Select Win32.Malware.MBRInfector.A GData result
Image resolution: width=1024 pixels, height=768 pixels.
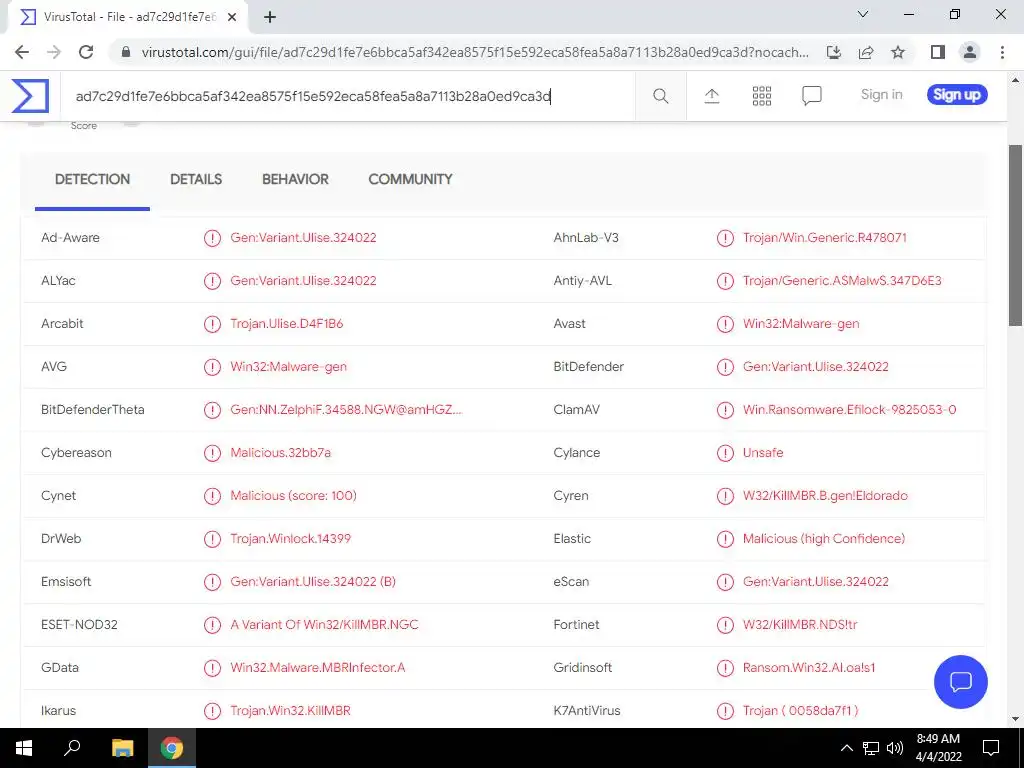click(317, 668)
